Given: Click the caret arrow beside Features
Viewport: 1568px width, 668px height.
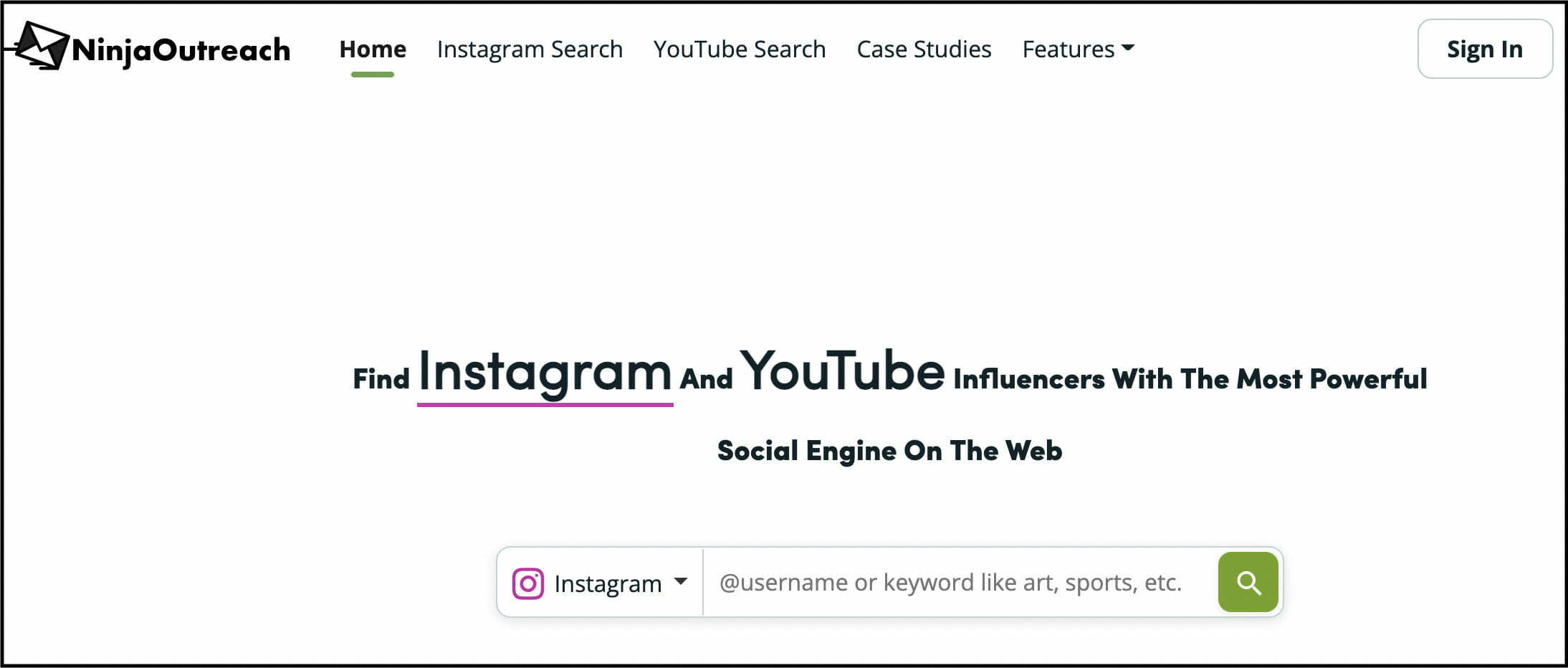Looking at the screenshot, I should (x=1128, y=48).
